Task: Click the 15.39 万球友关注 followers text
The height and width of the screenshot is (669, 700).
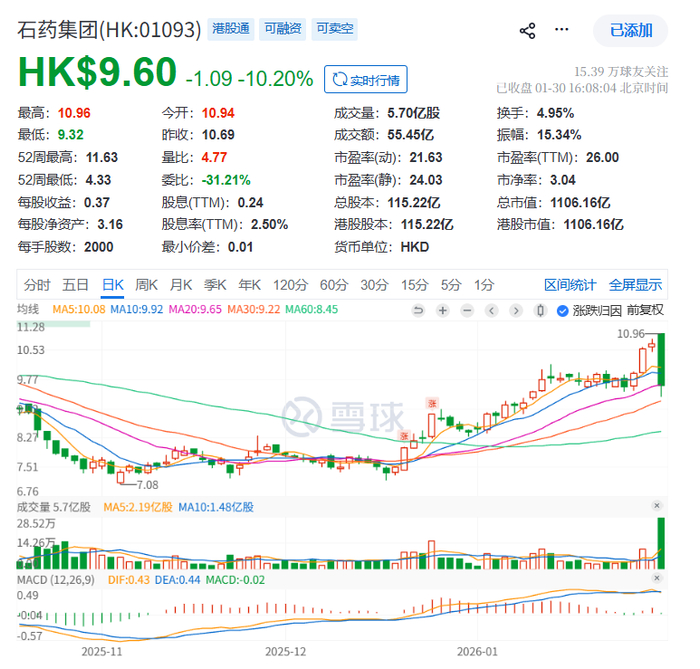Action: click(x=621, y=71)
